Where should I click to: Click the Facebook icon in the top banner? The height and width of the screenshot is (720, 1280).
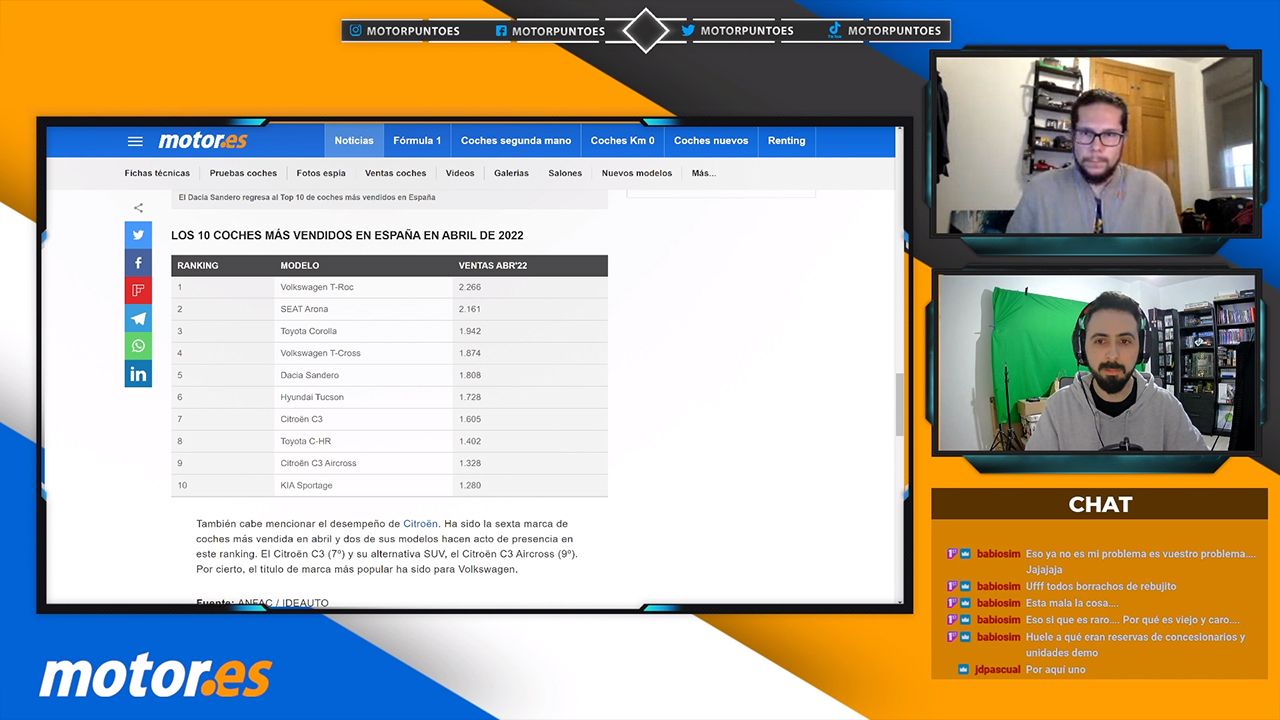tap(501, 31)
